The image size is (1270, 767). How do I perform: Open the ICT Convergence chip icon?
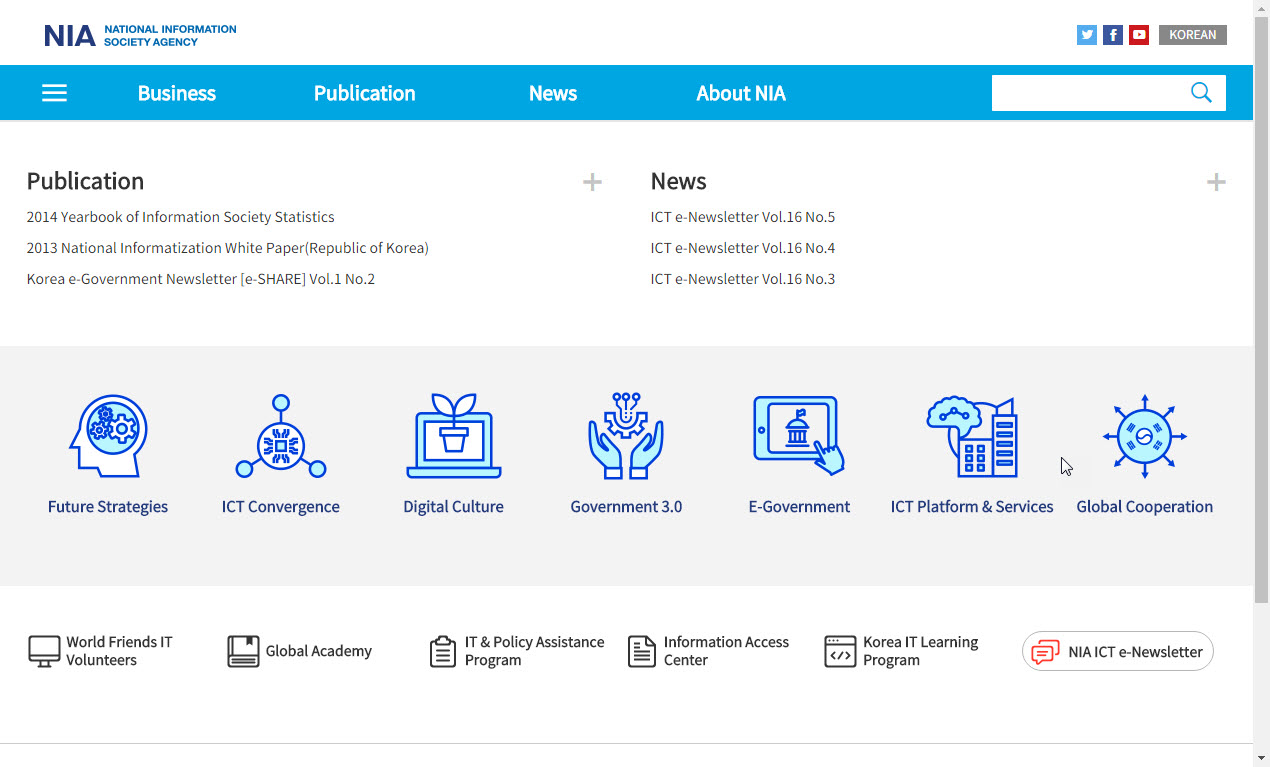[x=281, y=436]
